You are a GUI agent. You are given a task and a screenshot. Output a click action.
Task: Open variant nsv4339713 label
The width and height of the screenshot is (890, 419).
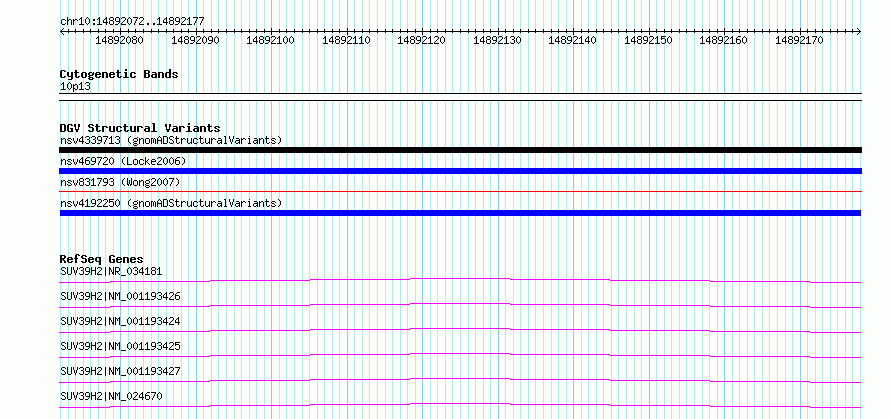pos(171,140)
